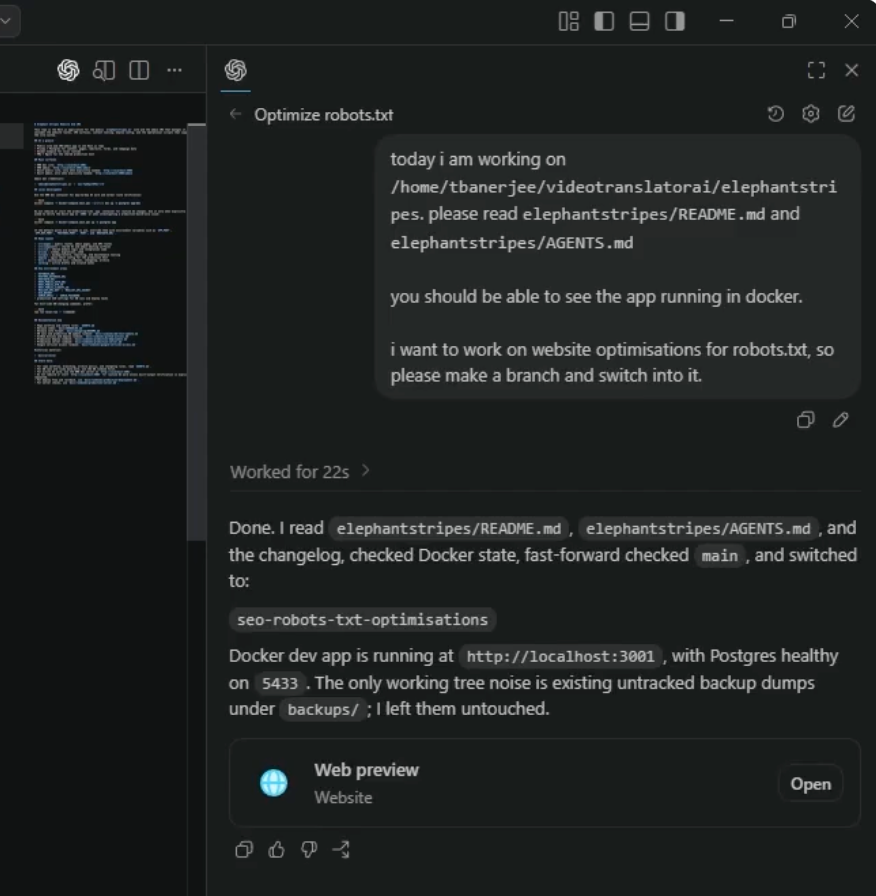
Task: Click the Web preview globe icon
Action: (x=274, y=783)
